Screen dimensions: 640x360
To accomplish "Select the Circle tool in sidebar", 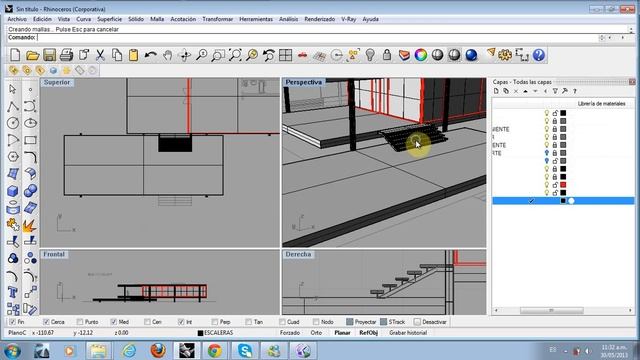I will pos(13,123).
